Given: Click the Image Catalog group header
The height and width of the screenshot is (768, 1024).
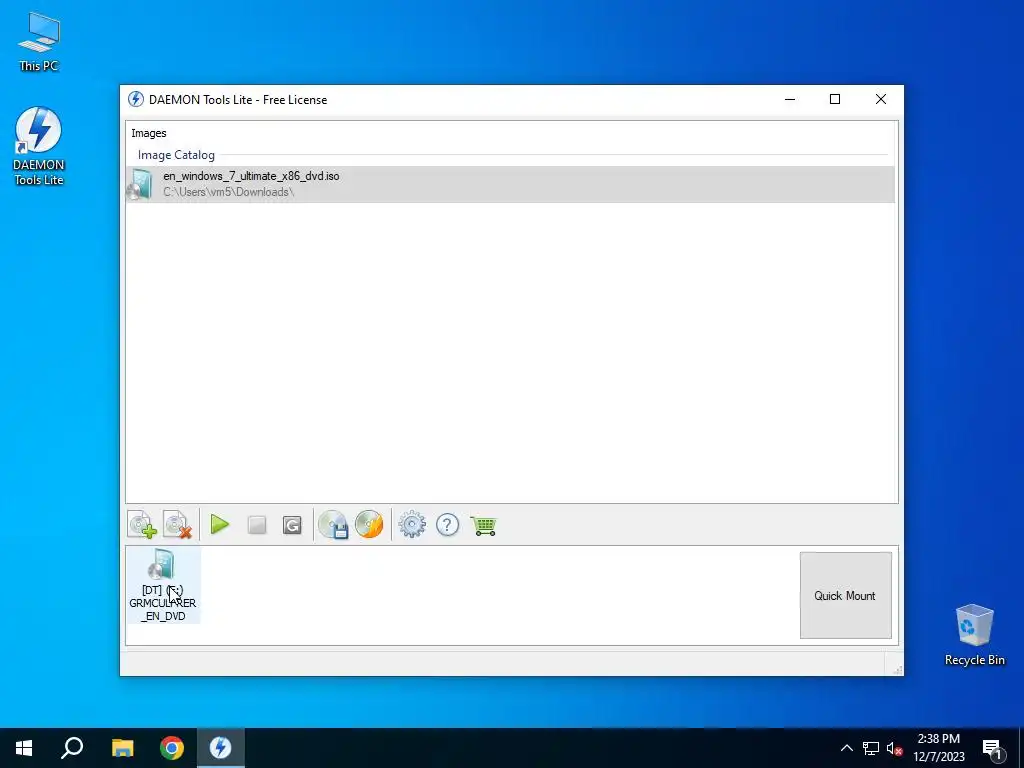Looking at the screenshot, I should (x=176, y=155).
